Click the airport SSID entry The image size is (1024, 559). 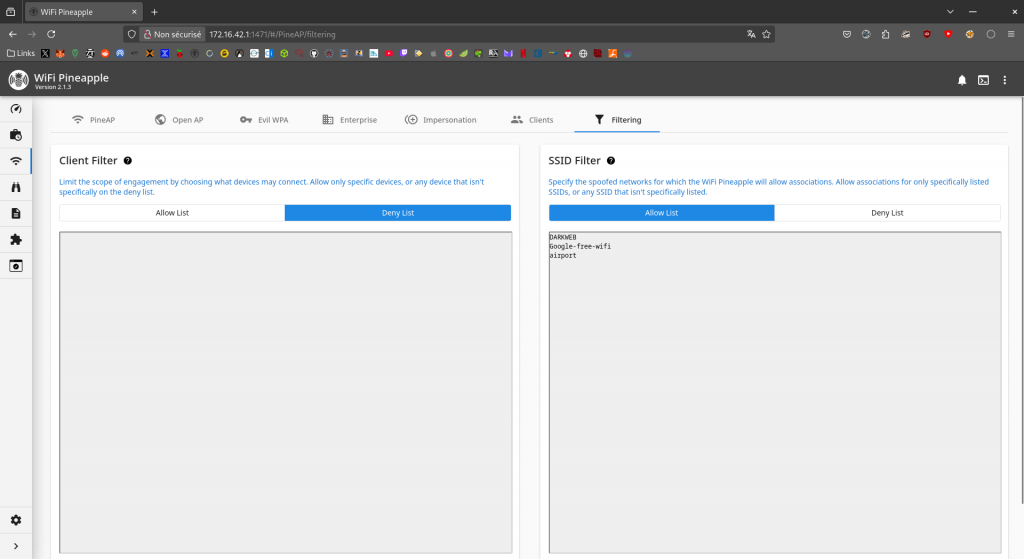coord(563,255)
